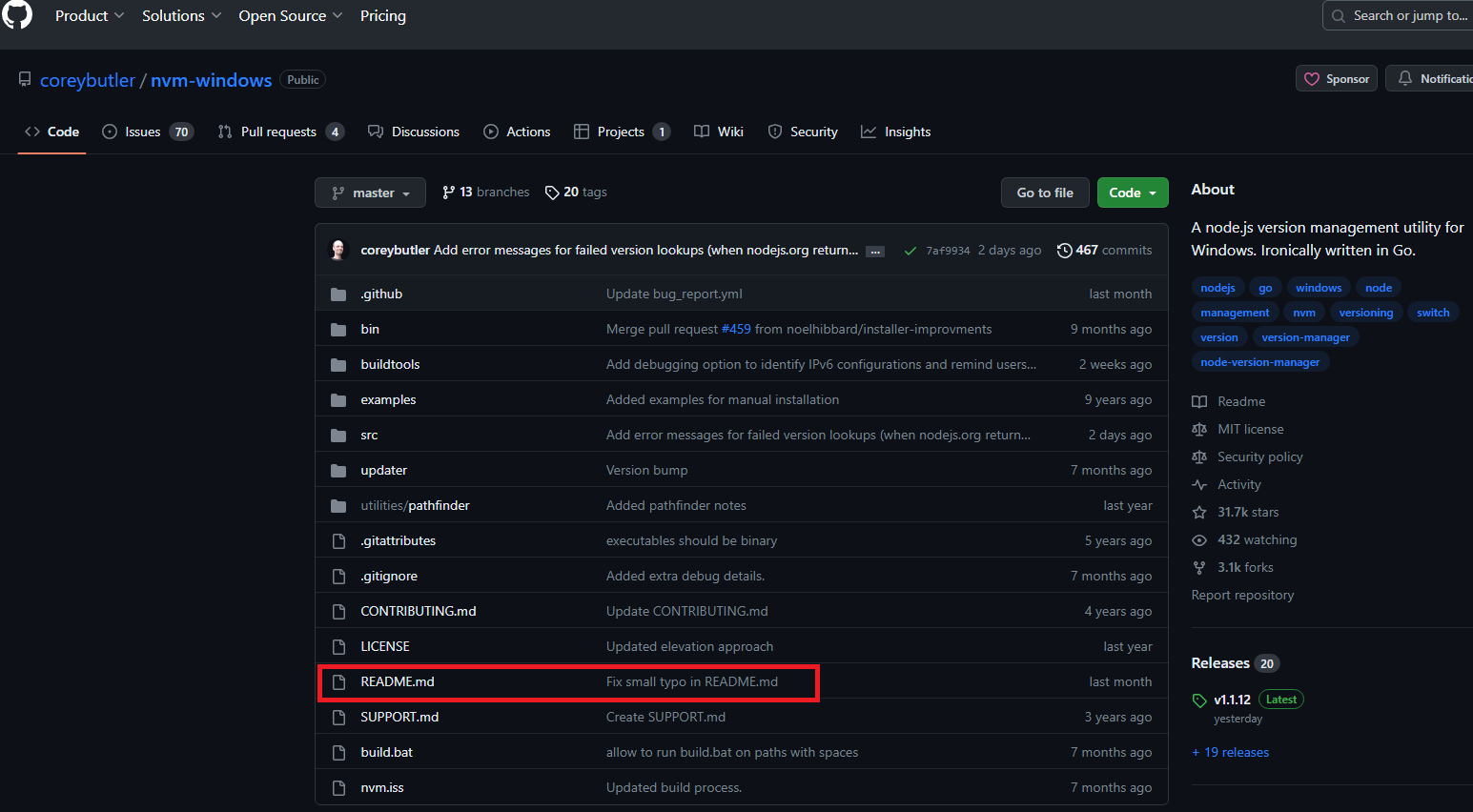
Task: Click the nvm.iss file icon
Action: pos(338,788)
